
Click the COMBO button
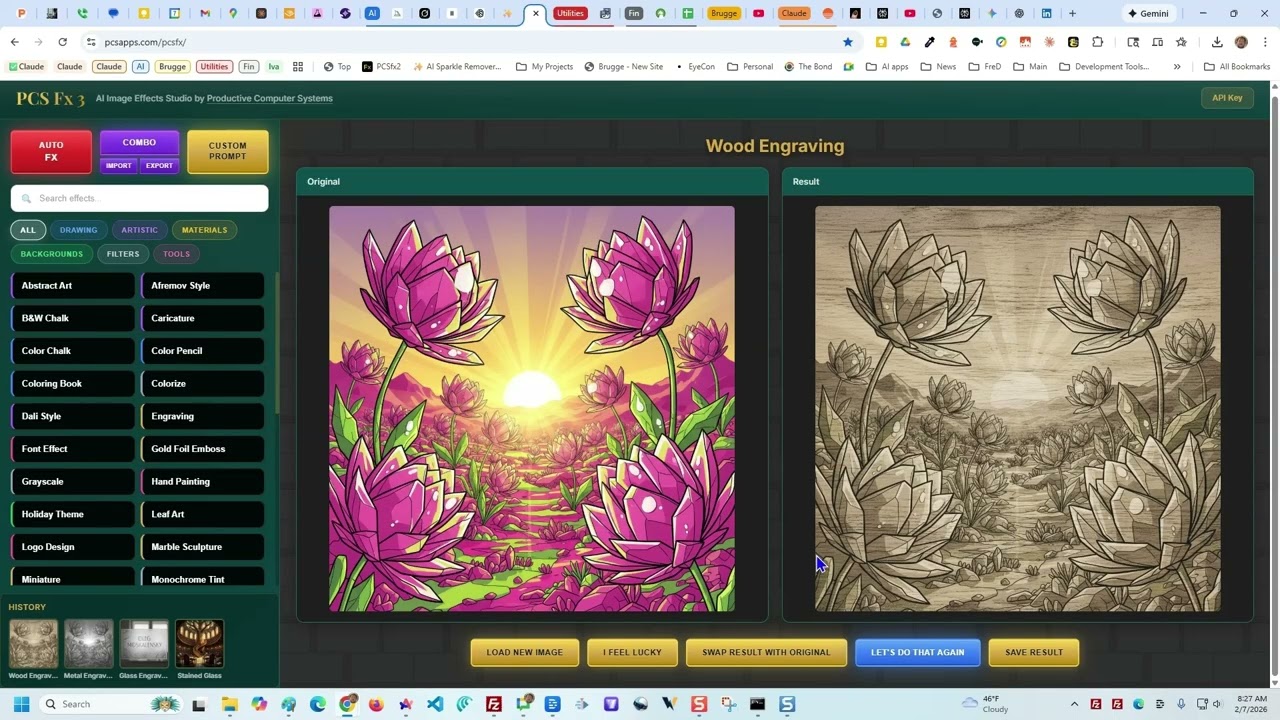point(139,143)
